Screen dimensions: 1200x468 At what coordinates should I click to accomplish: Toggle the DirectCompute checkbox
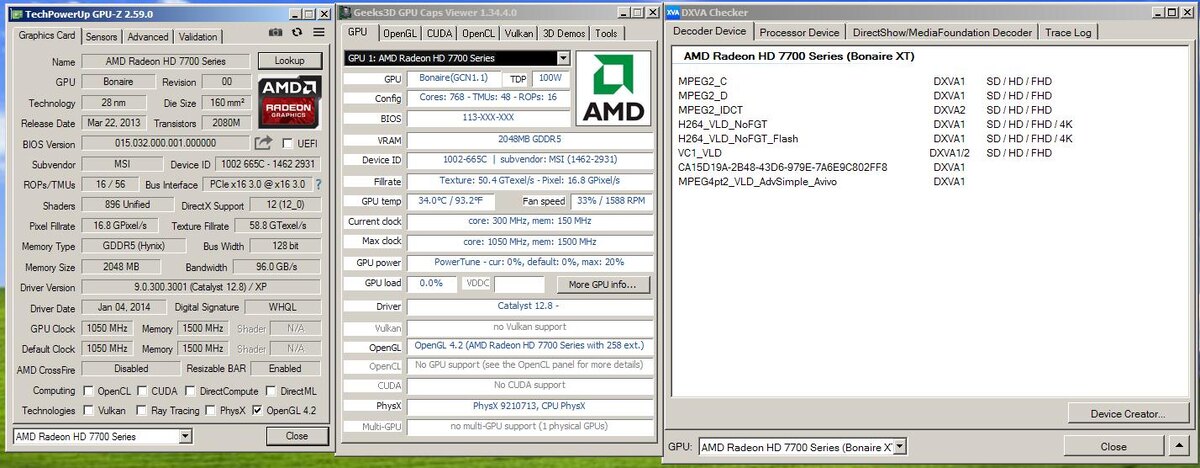tap(188, 391)
